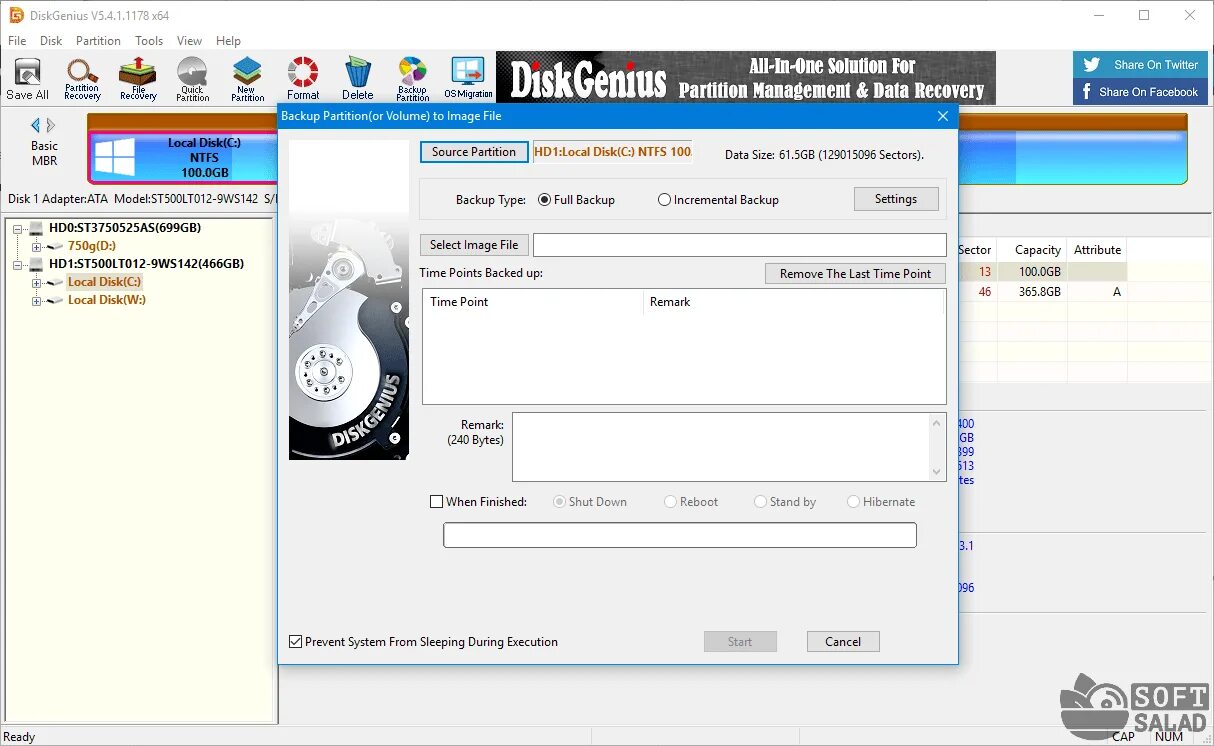This screenshot has width=1214, height=746.
Task: Select Local Disk(W:) in disk tree
Action: (107, 300)
